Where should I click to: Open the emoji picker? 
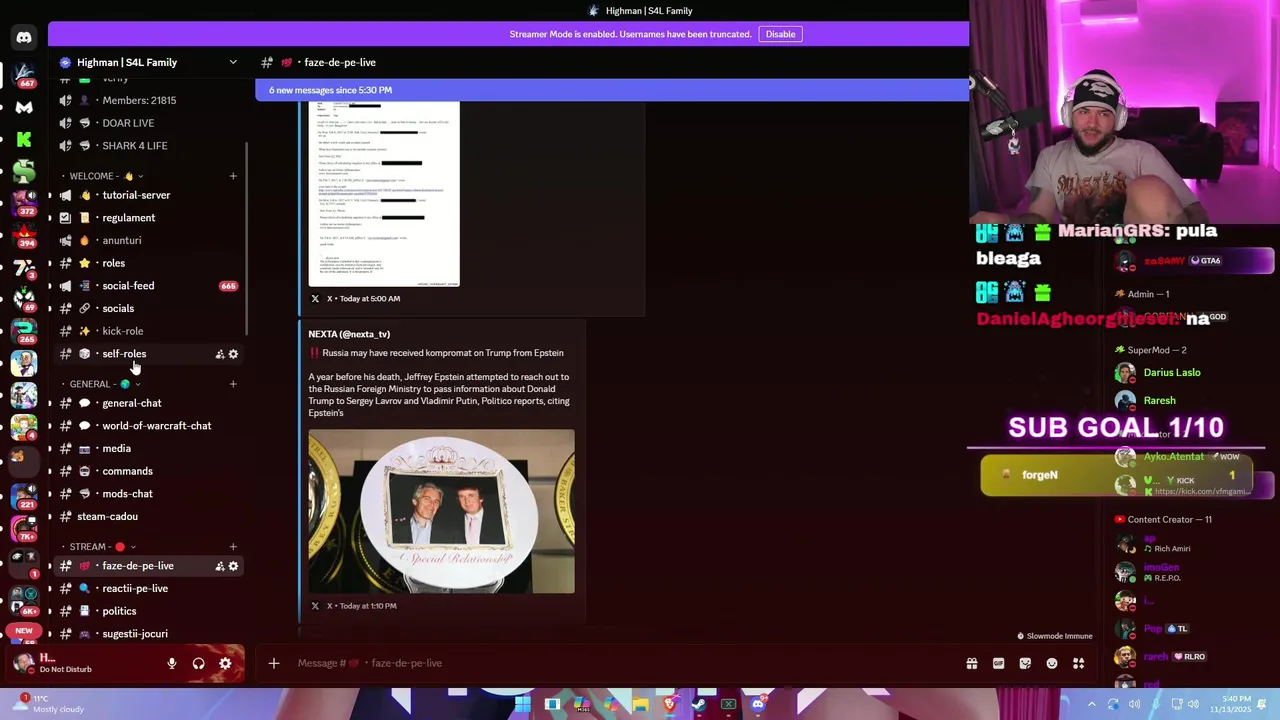click(1052, 663)
